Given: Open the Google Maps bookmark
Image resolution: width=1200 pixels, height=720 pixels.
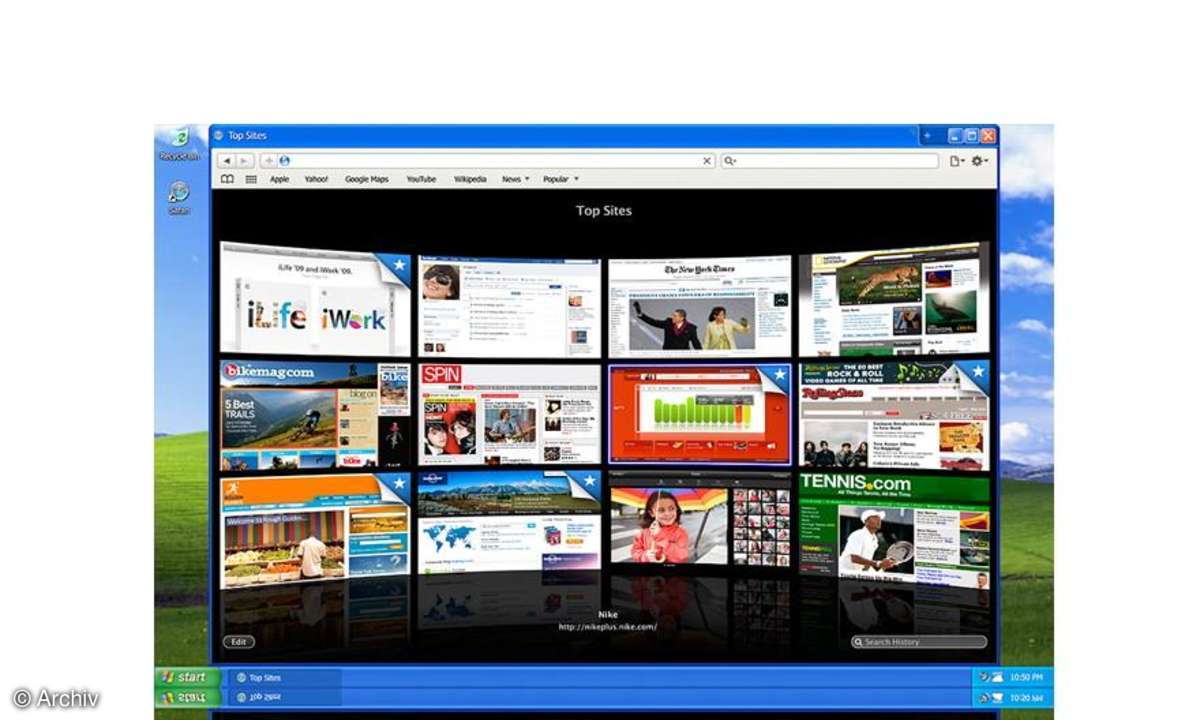Looking at the screenshot, I should coord(366,179).
